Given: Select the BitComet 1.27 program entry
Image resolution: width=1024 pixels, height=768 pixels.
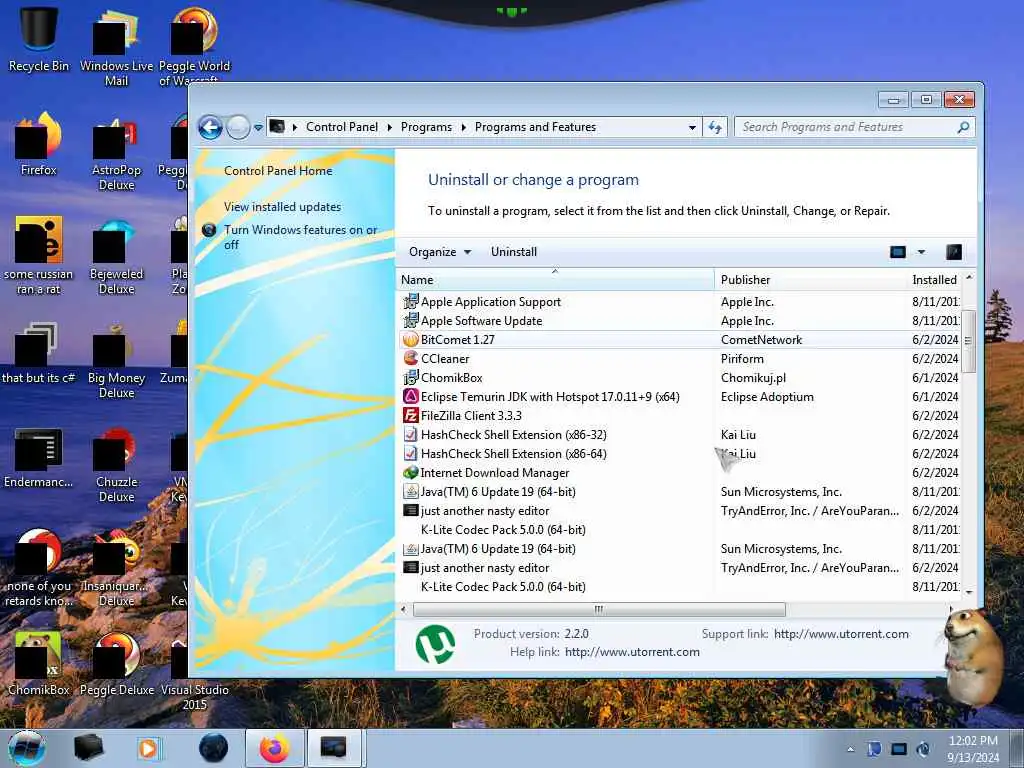Looking at the screenshot, I should point(679,340).
